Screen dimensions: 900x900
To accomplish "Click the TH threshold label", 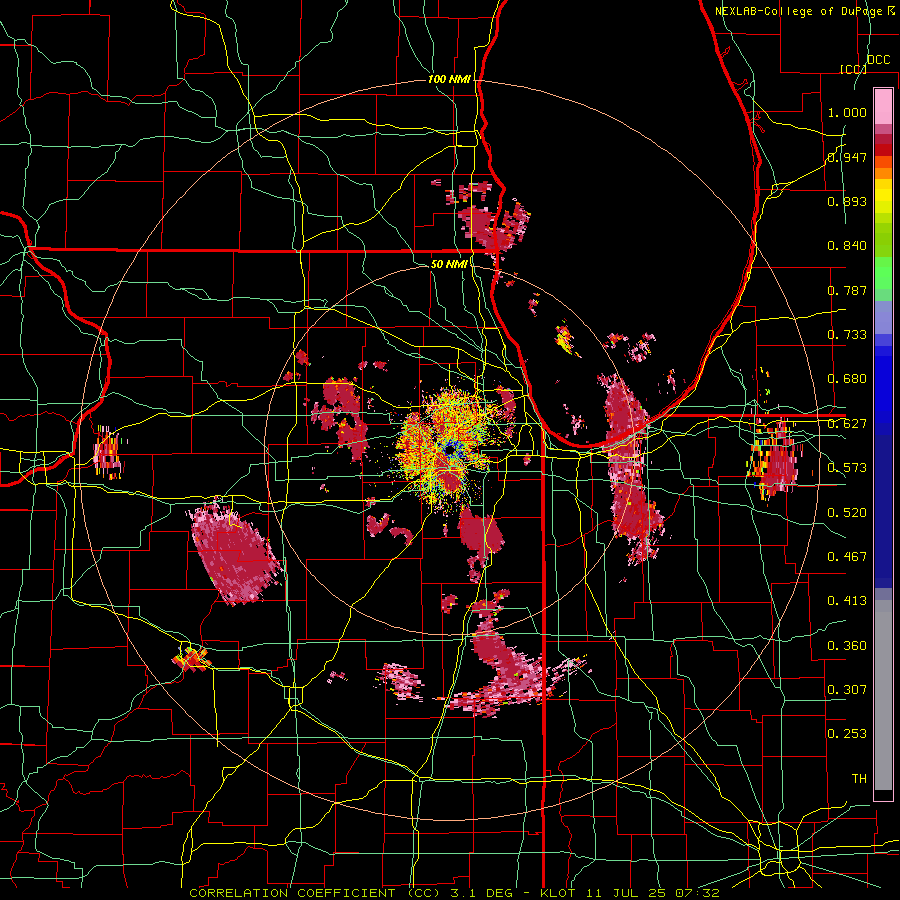I will point(859,779).
